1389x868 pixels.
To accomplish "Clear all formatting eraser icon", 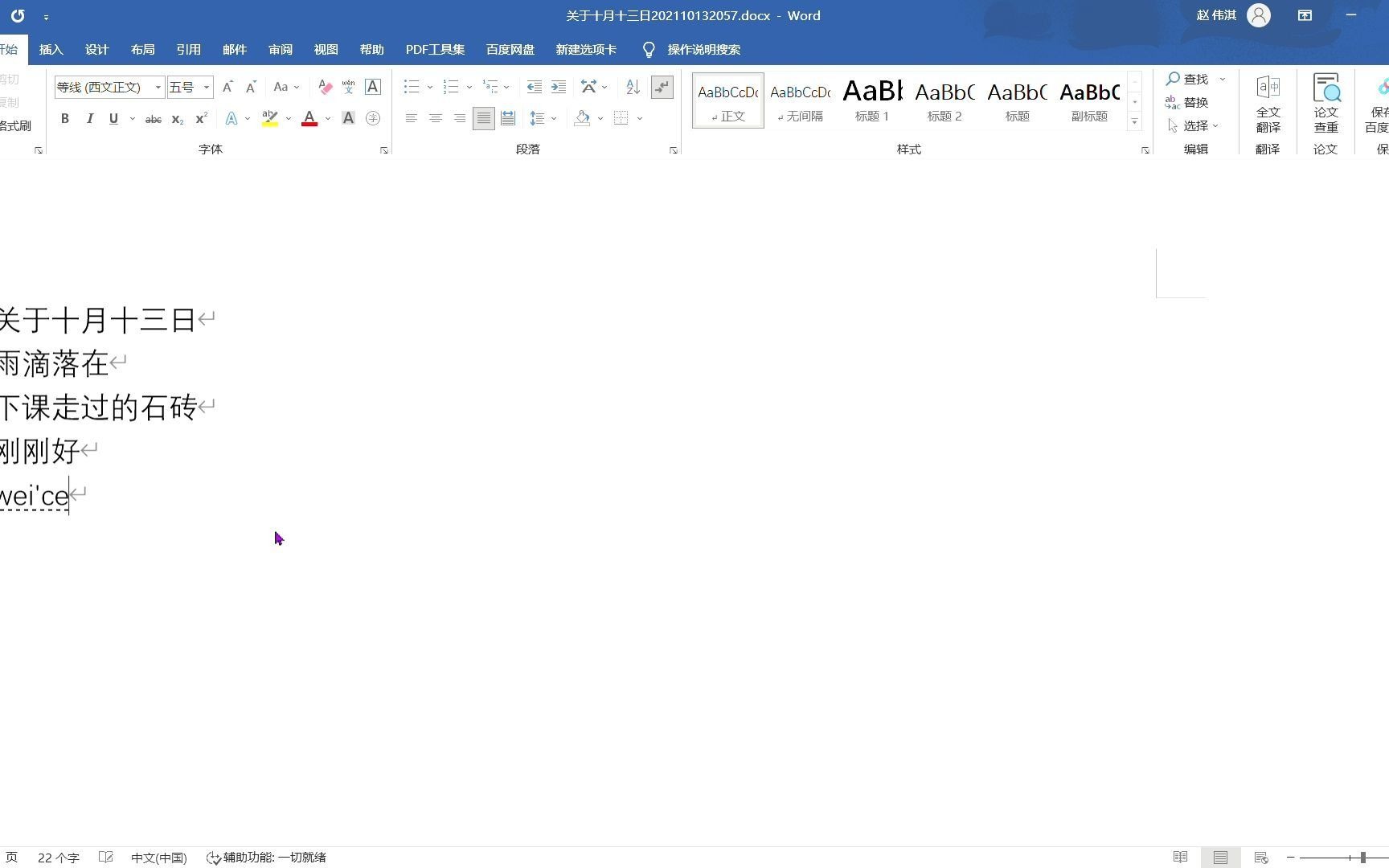I will point(325,87).
